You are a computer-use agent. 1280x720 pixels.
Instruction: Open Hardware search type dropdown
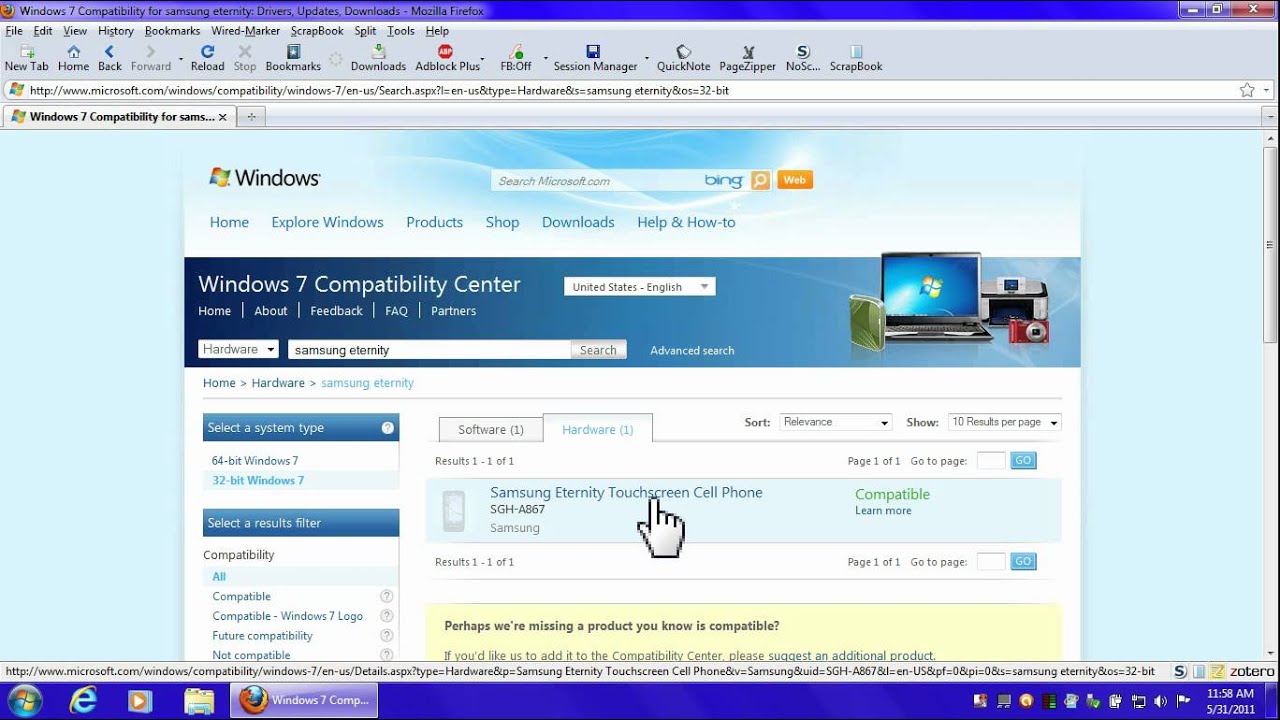[x=239, y=349]
